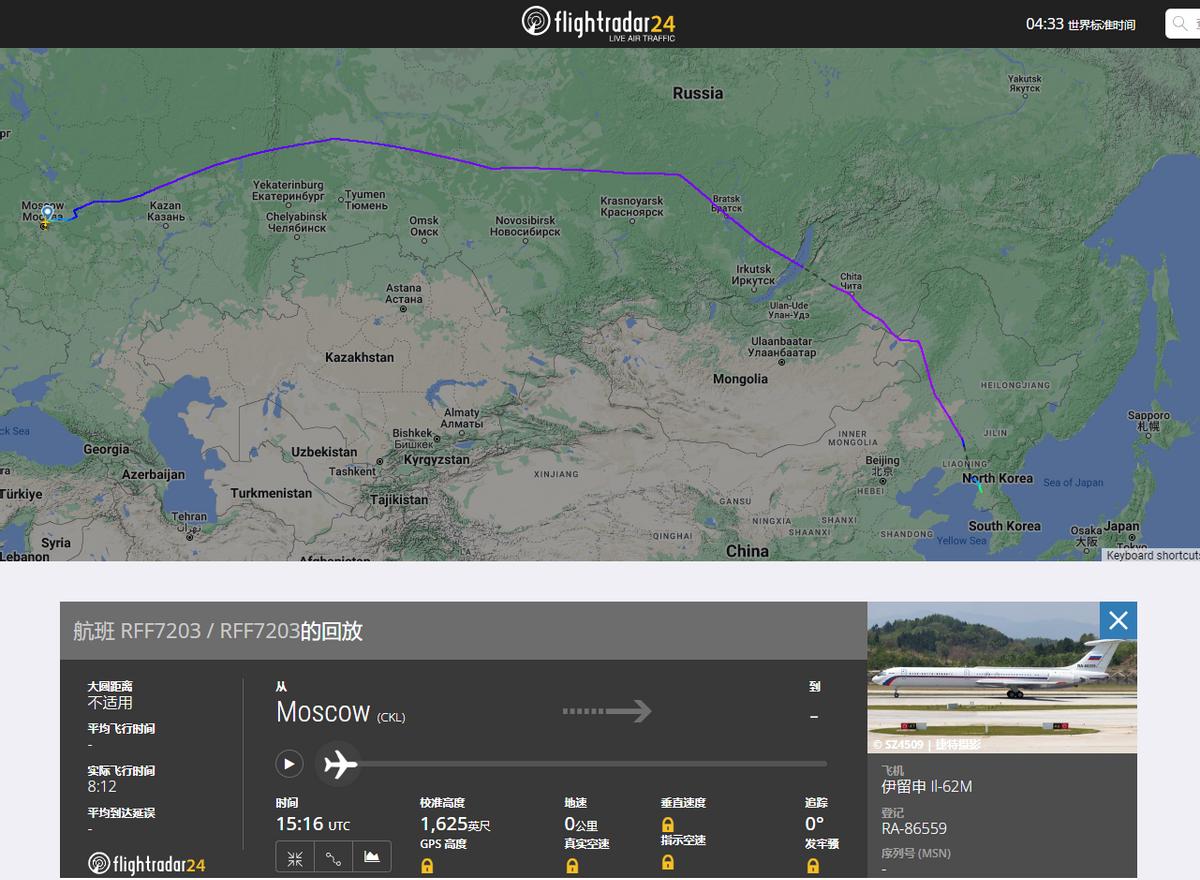Open the Il-62M aircraft photo
This screenshot has width=1200, height=880.
tap(1002, 677)
